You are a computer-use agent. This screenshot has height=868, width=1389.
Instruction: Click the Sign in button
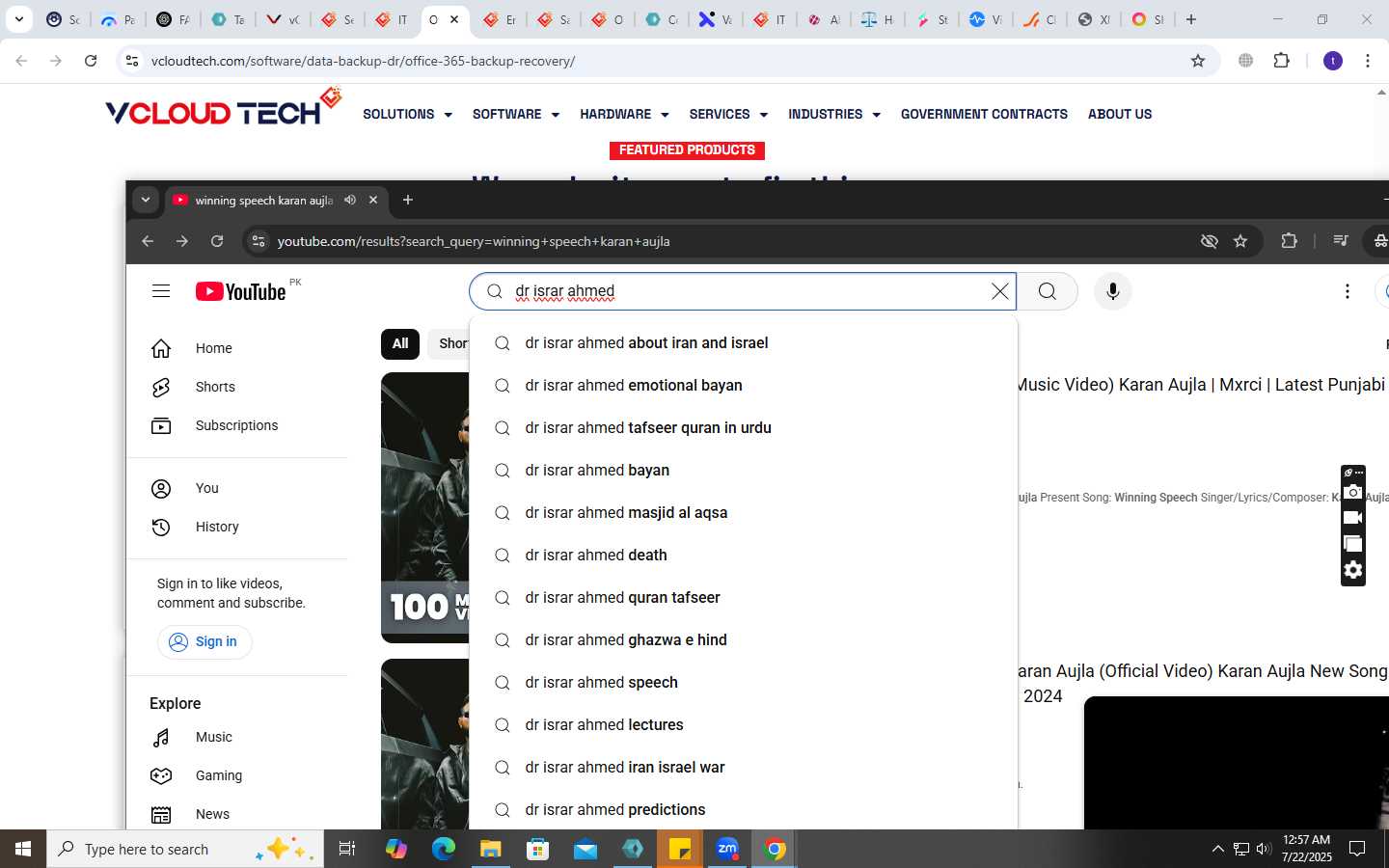click(204, 641)
